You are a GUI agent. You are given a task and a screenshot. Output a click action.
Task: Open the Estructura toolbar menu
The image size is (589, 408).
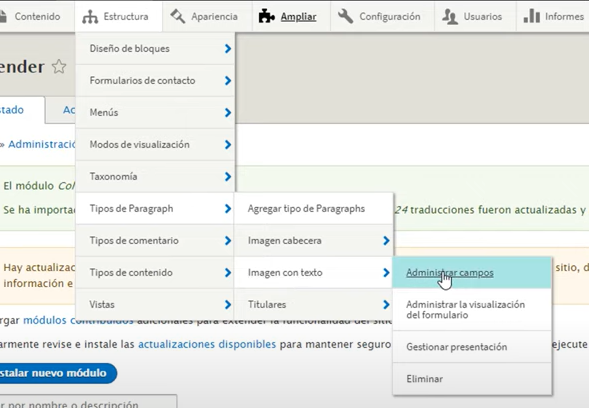point(126,17)
